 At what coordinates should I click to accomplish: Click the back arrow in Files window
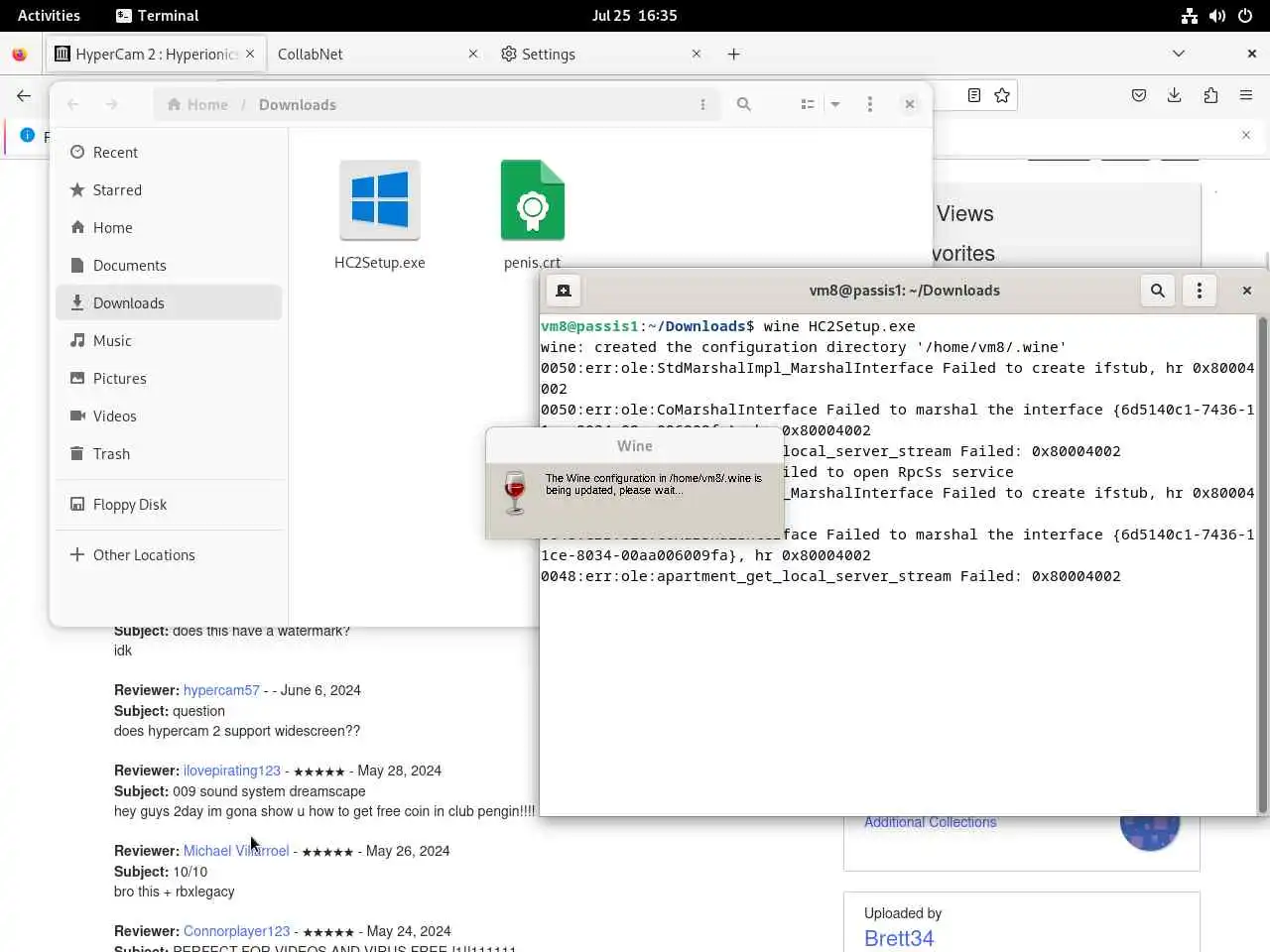[x=73, y=104]
